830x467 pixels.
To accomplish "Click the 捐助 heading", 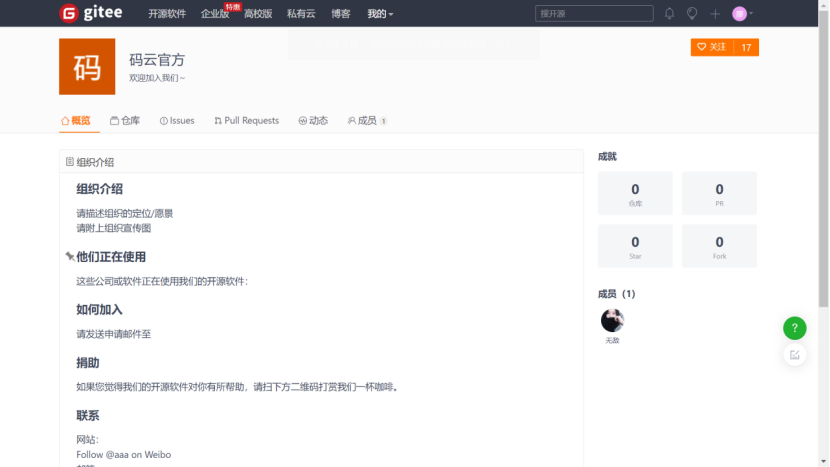I will [x=88, y=363].
